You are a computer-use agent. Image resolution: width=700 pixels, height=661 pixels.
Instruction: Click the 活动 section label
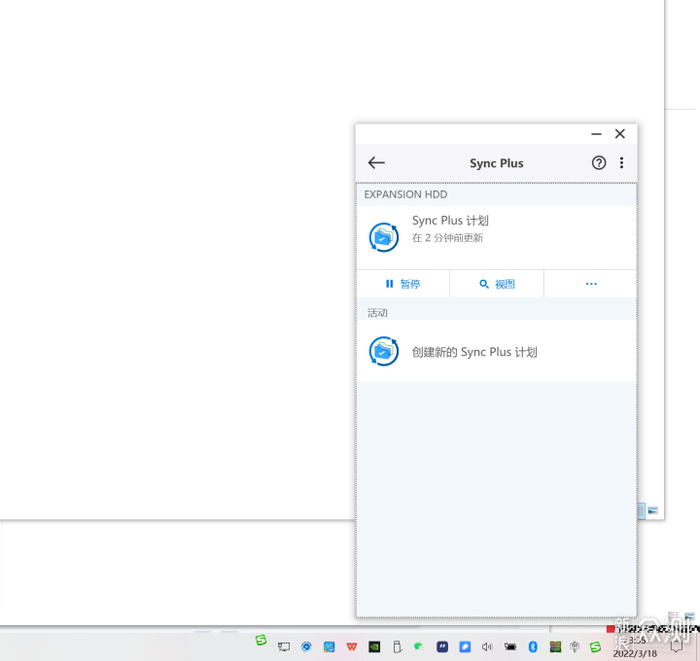point(377,313)
